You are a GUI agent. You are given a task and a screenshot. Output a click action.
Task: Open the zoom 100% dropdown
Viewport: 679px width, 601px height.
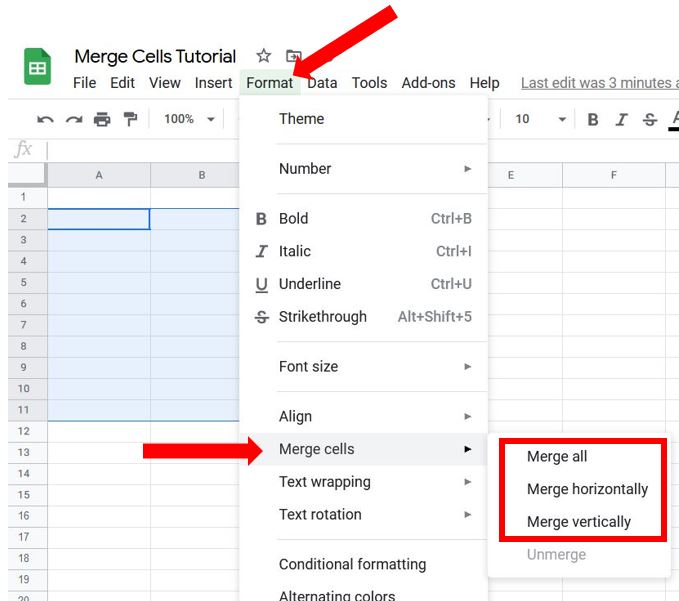189,119
